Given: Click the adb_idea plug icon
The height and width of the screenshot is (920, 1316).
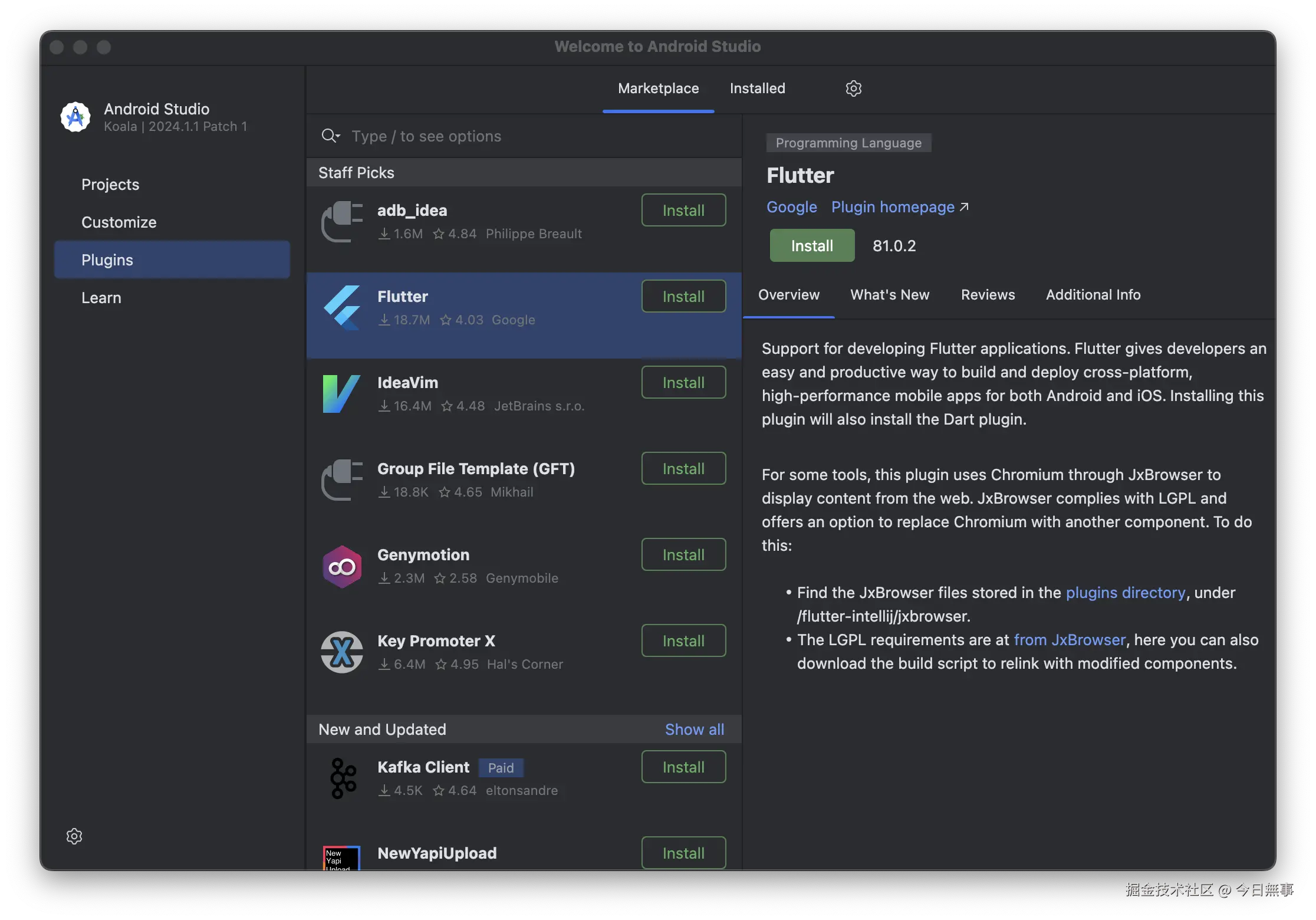Looking at the screenshot, I should click(342, 222).
